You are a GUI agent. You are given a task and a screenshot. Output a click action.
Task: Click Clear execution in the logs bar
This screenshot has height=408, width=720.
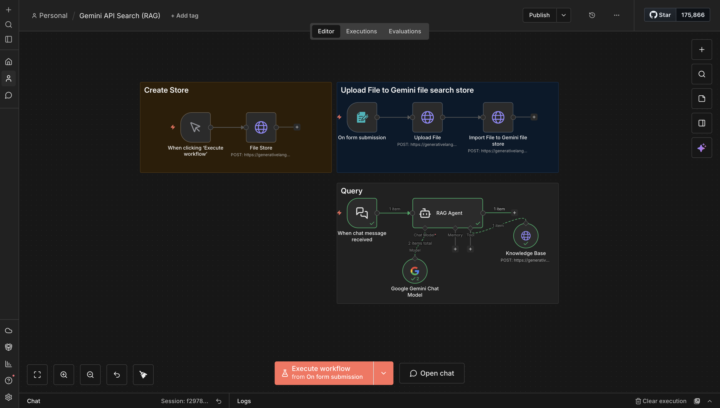pos(661,401)
